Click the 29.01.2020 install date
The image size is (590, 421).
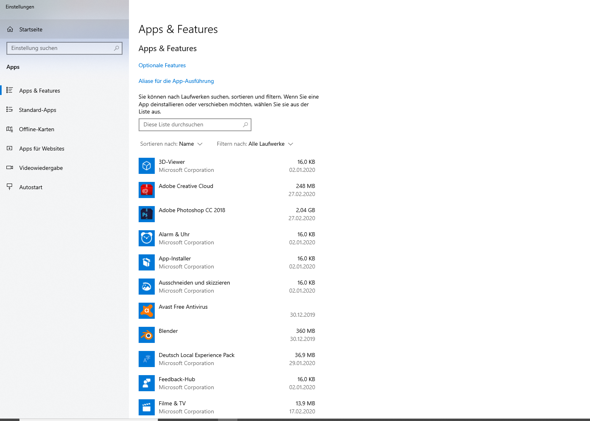point(302,363)
